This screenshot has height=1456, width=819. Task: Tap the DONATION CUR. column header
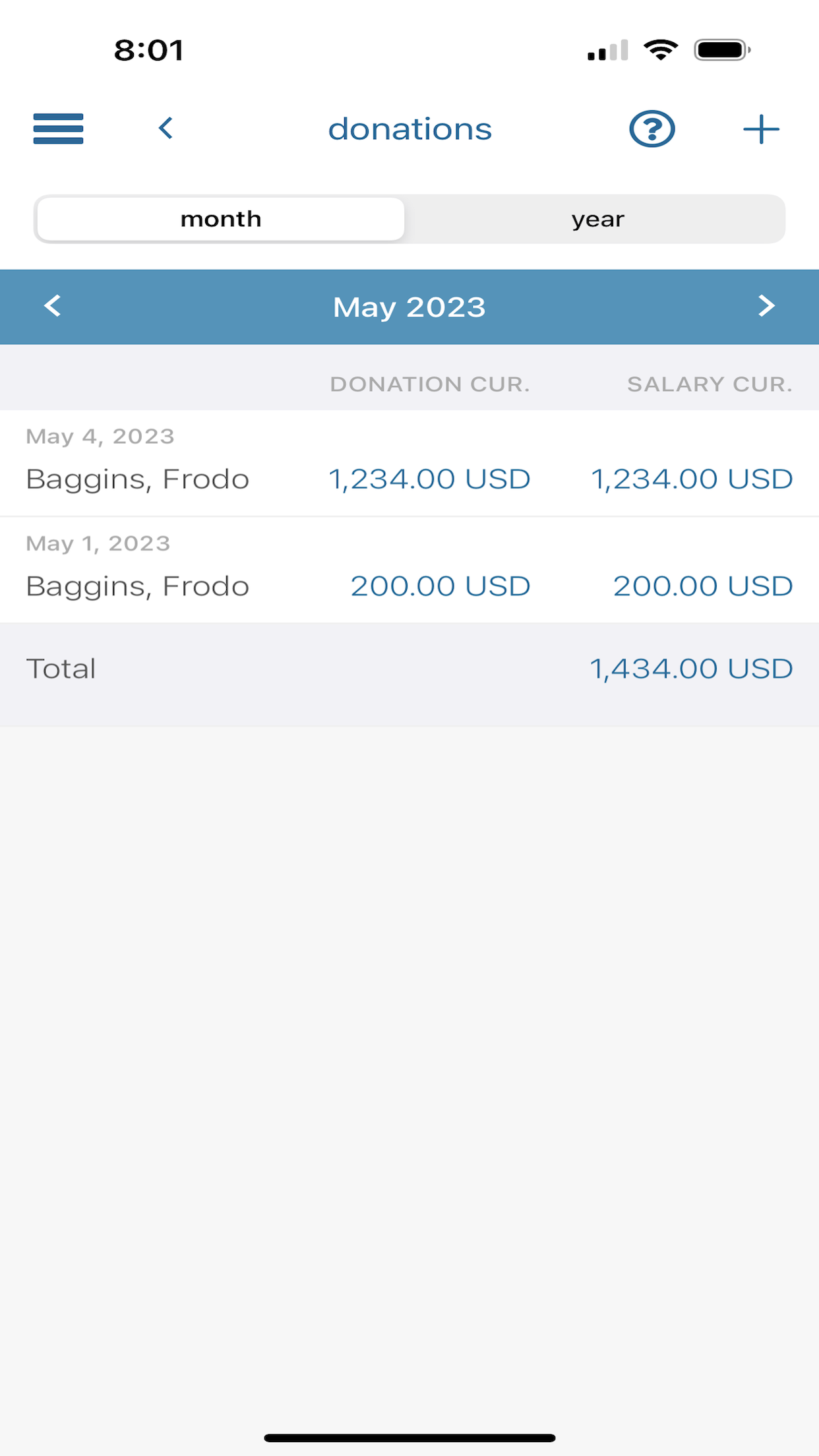(430, 384)
